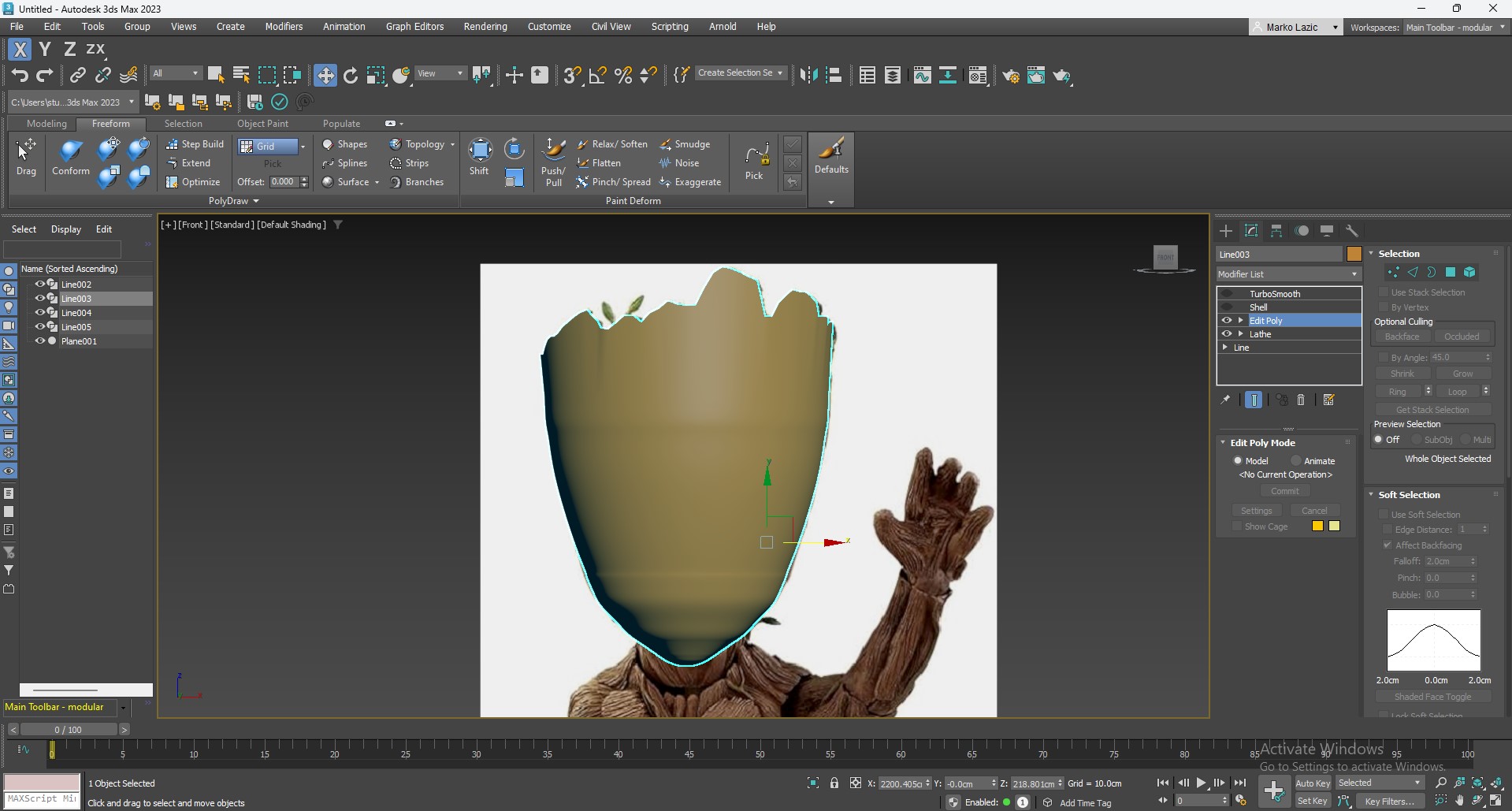Open the selection filter All dropdown
Image resolution: width=1512 pixels, height=811 pixels.
(x=176, y=73)
